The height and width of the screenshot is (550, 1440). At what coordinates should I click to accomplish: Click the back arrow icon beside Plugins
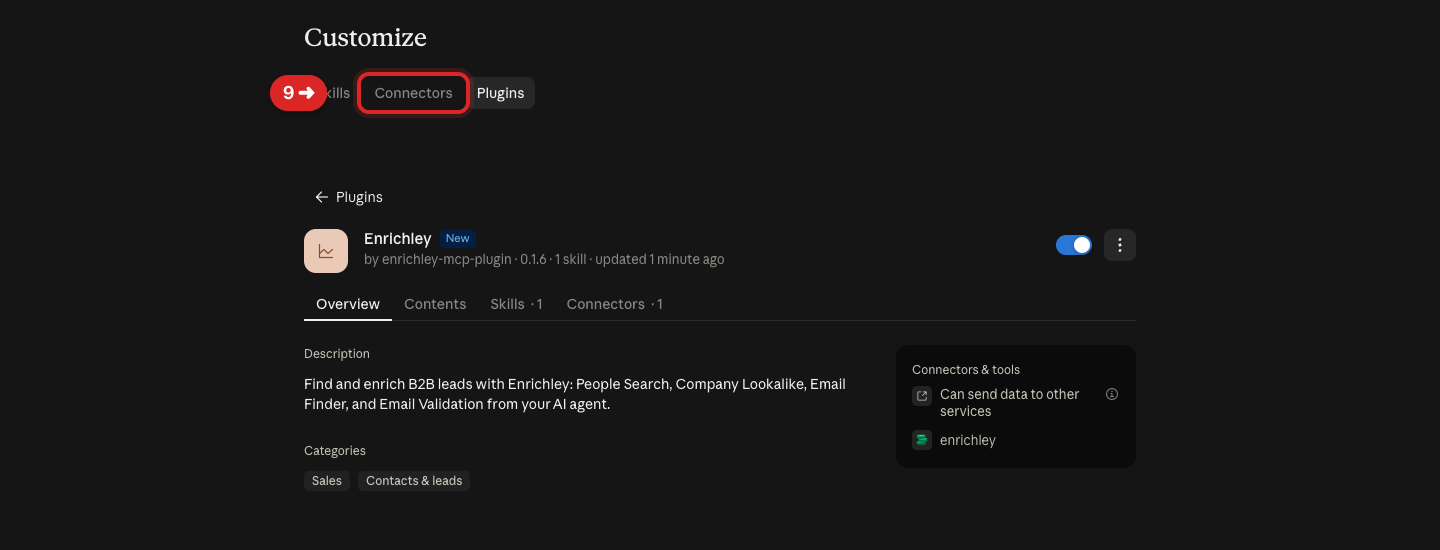(x=321, y=197)
